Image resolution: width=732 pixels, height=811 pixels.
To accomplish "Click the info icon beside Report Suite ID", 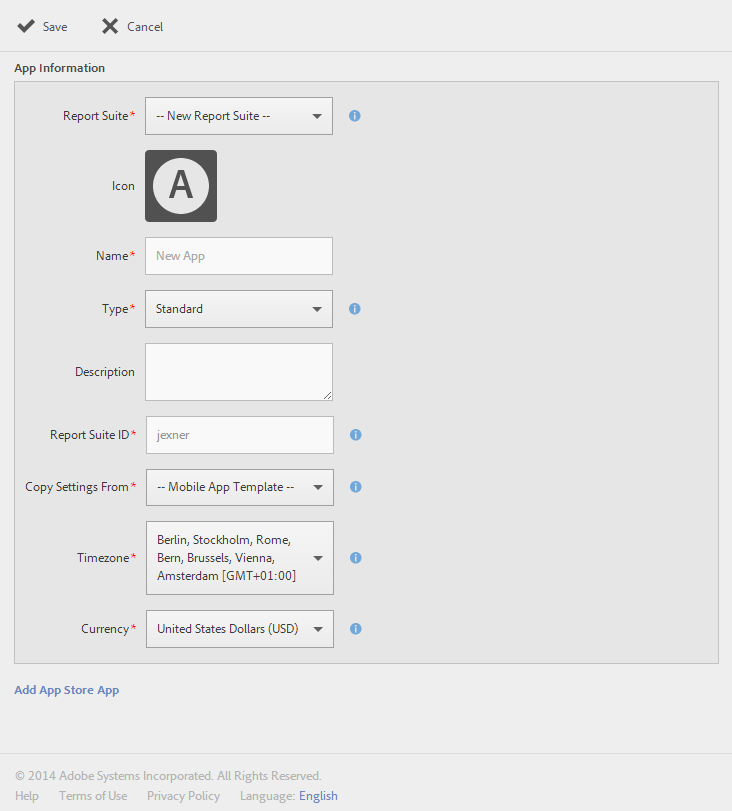I will (x=355, y=435).
